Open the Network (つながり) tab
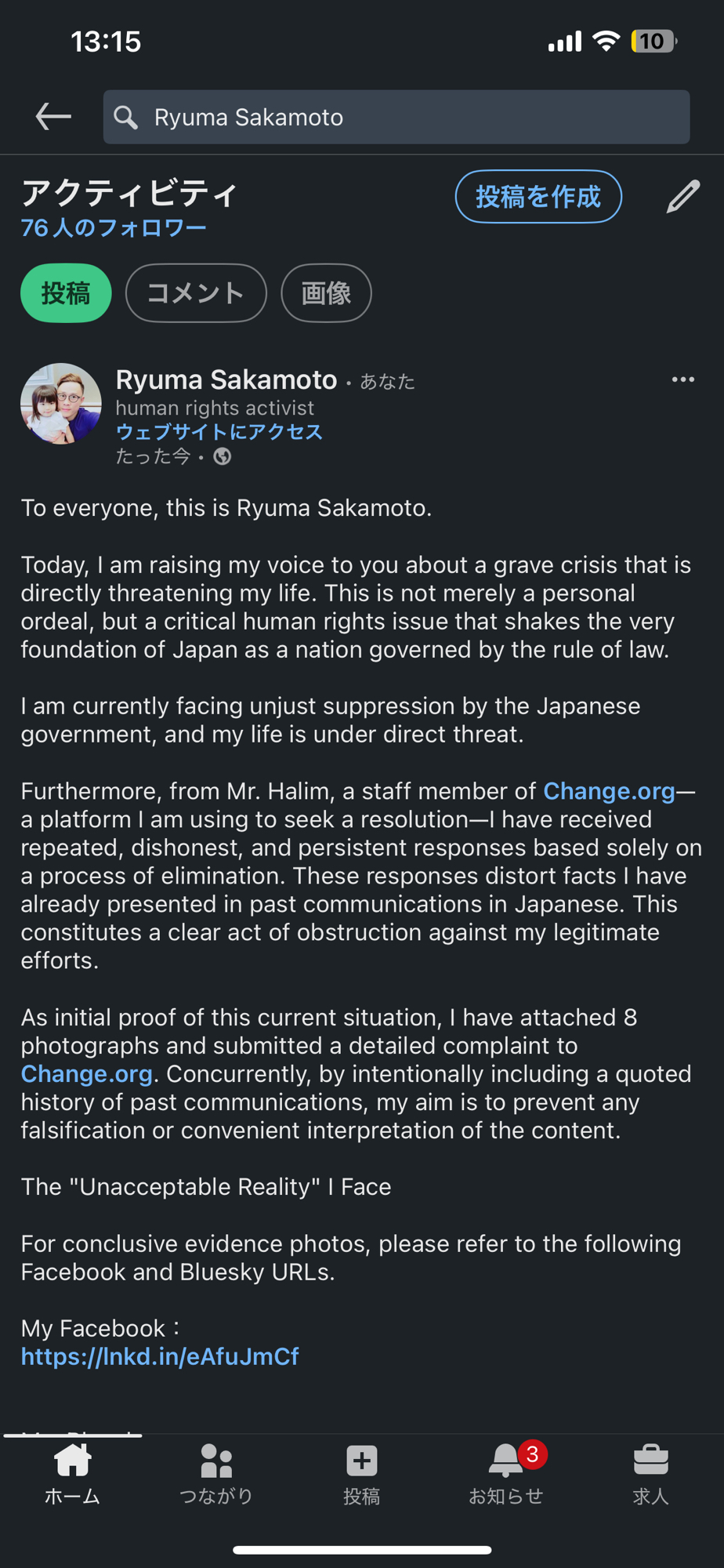 click(x=216, y=1474)
